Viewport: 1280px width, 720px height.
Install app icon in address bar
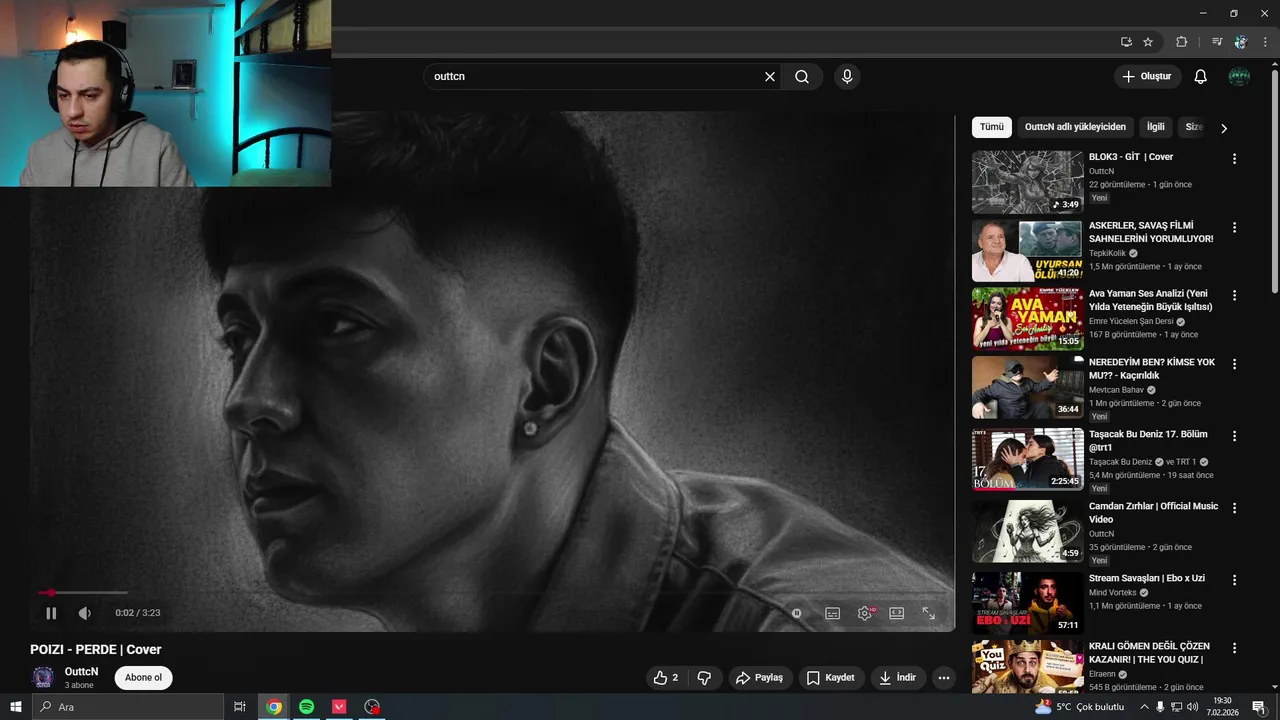tap(1126, 42)
